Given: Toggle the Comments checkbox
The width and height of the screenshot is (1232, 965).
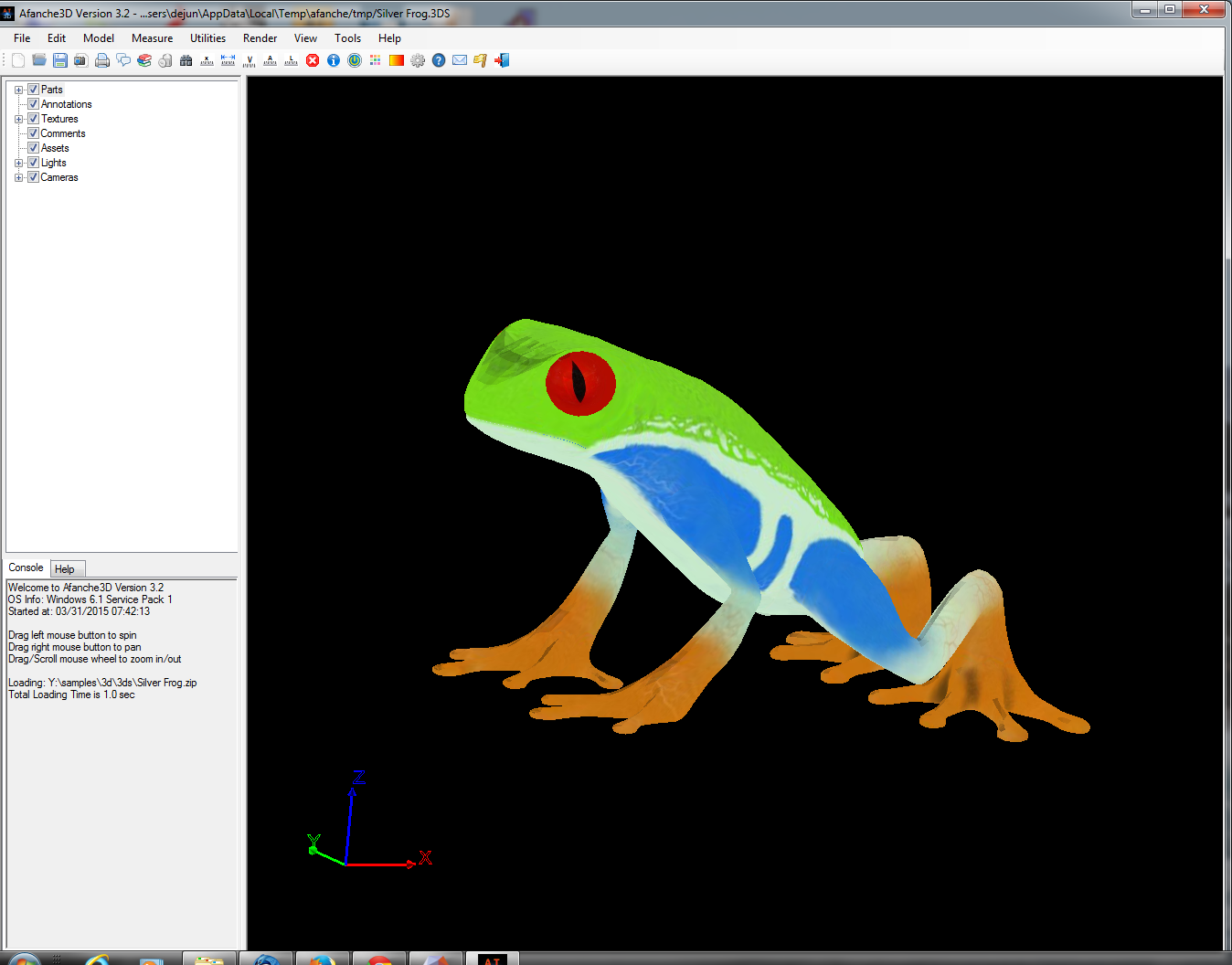Looking at the screenshot, I should [x=33, y=133].
